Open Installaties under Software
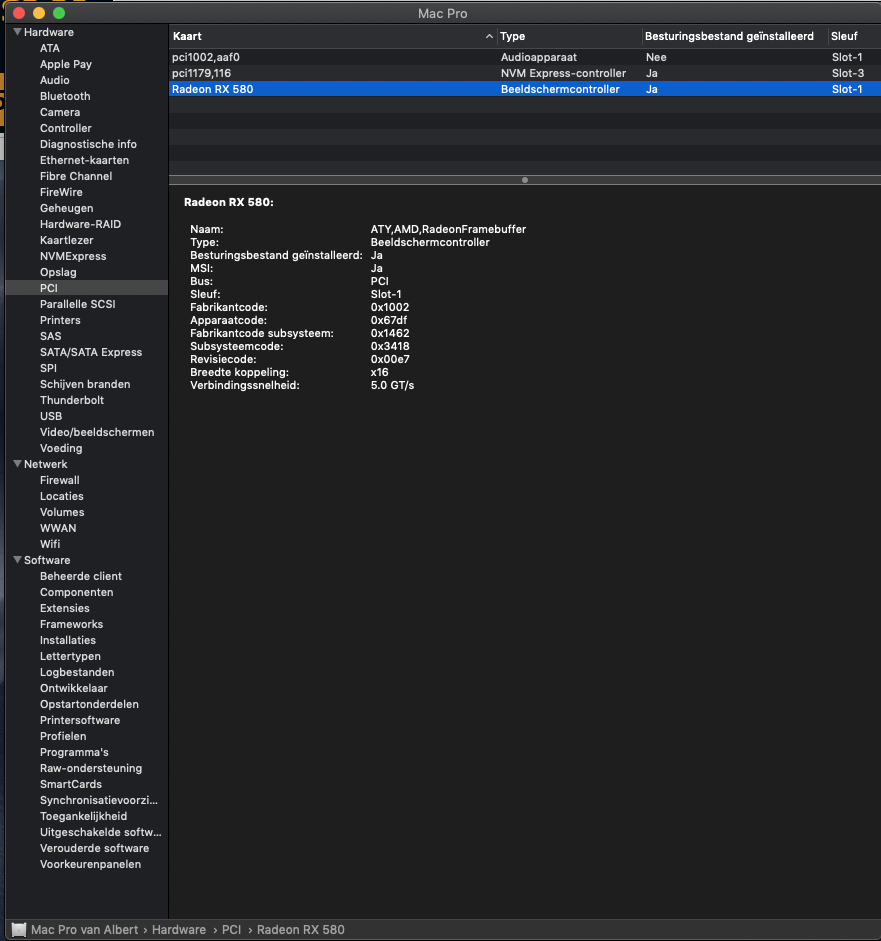This screenshot has height=941, width=881. (68, 640)
